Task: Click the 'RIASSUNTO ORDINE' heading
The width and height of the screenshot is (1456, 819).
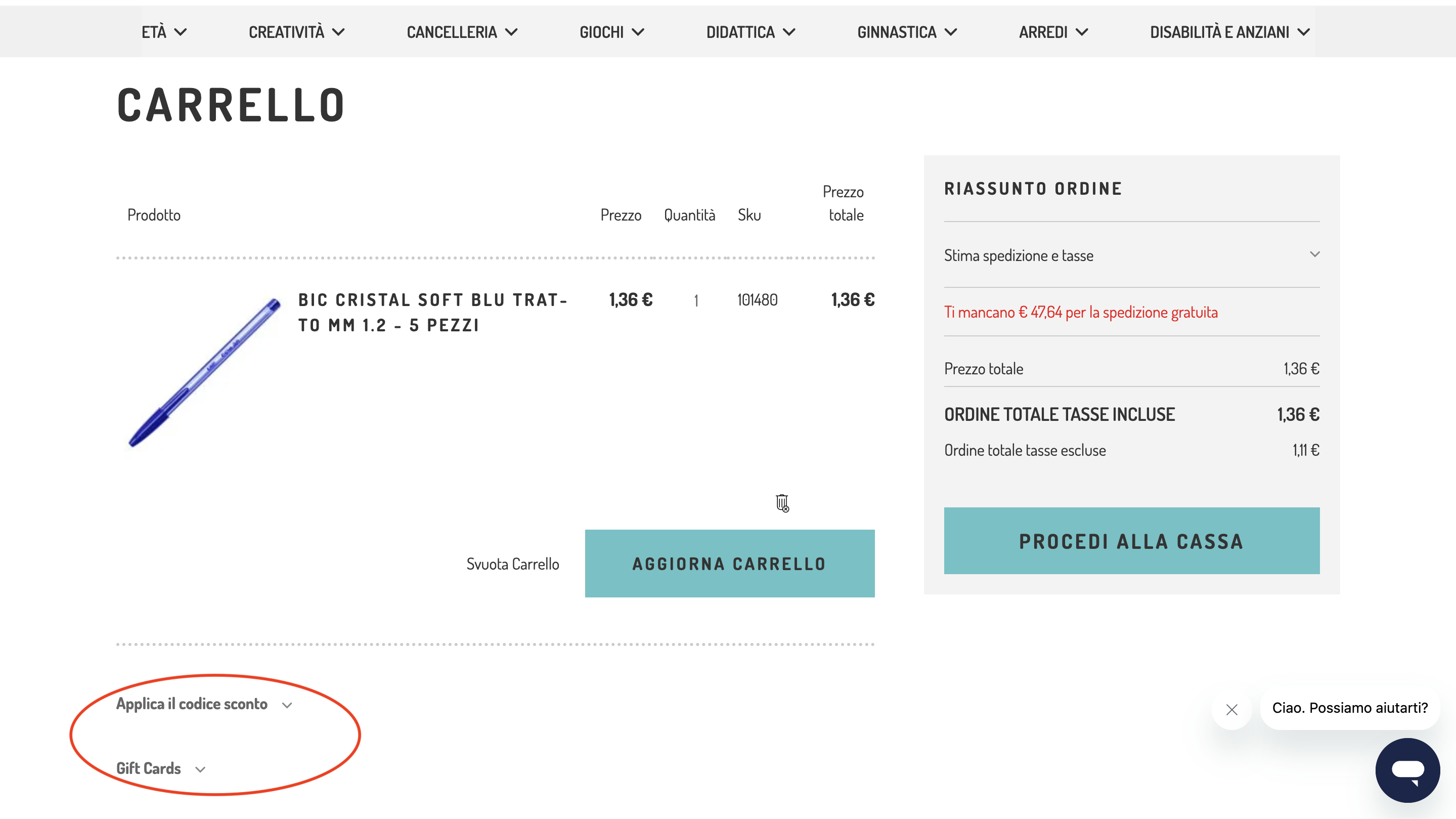Action: click(1033, 189)
